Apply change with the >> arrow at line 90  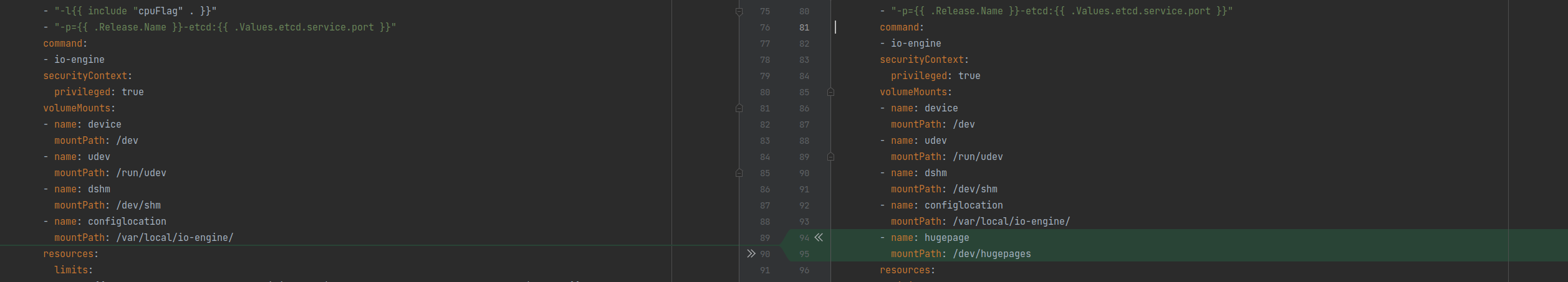(x=751, y=254)
